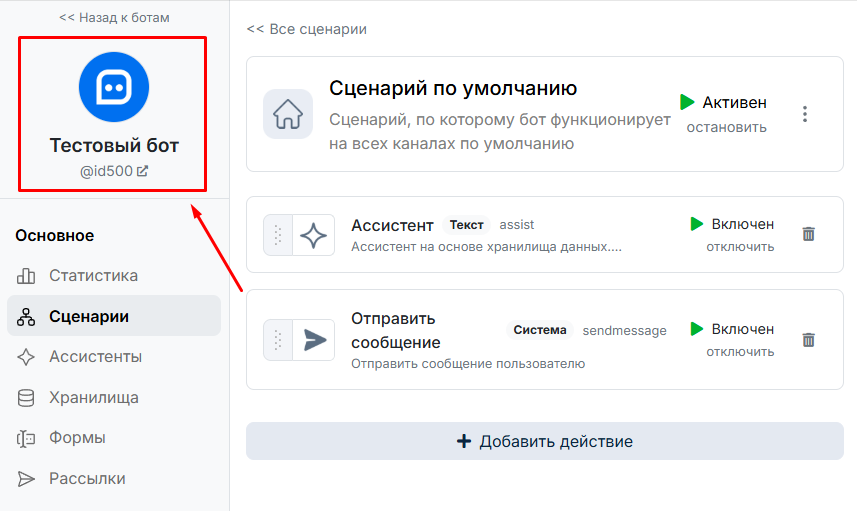Go back via Назад к ботам link
Viewport: 857px width, 511px height.
coord(114,17)
